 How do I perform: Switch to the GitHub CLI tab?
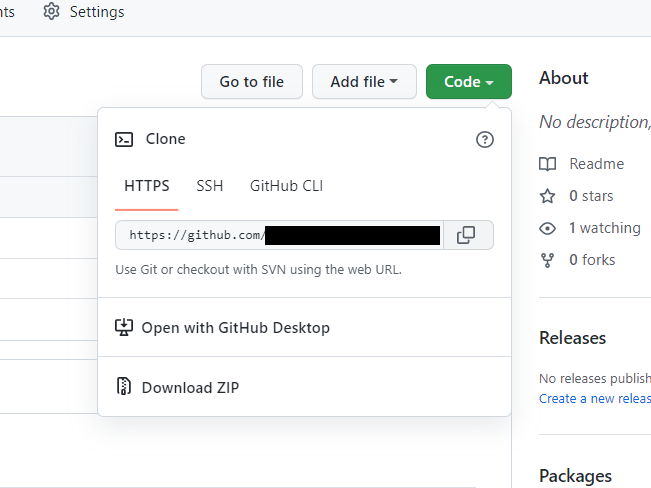(x=286, y=186)
